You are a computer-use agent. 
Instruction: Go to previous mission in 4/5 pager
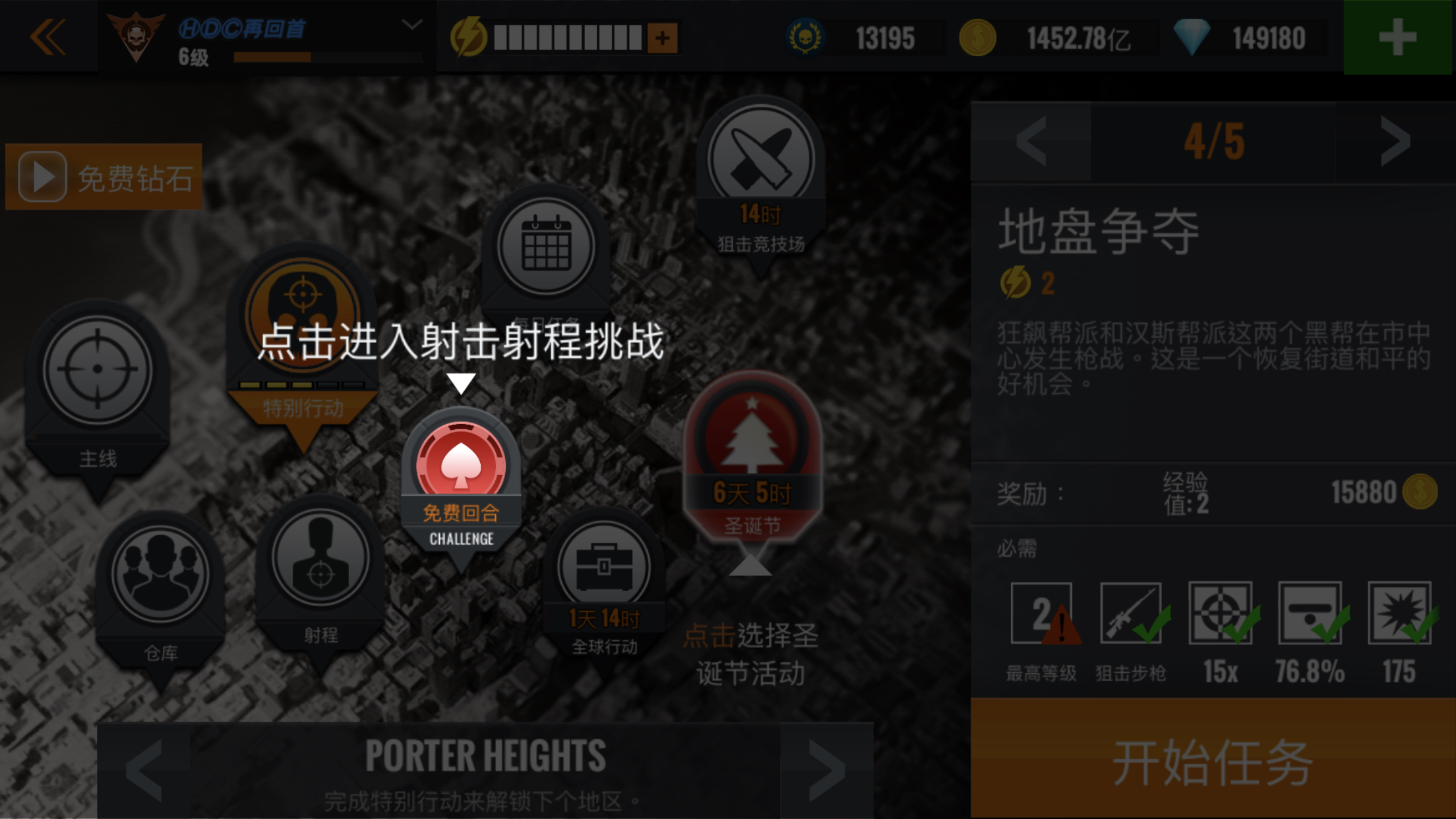click(x=1031, y=142)
